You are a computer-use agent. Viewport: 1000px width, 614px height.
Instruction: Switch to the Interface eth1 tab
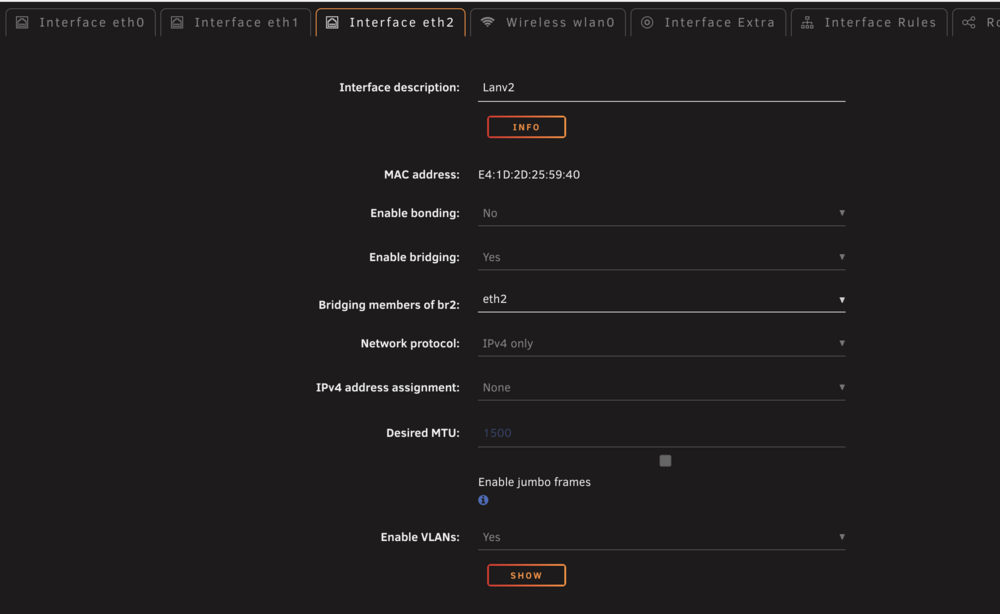235,22
